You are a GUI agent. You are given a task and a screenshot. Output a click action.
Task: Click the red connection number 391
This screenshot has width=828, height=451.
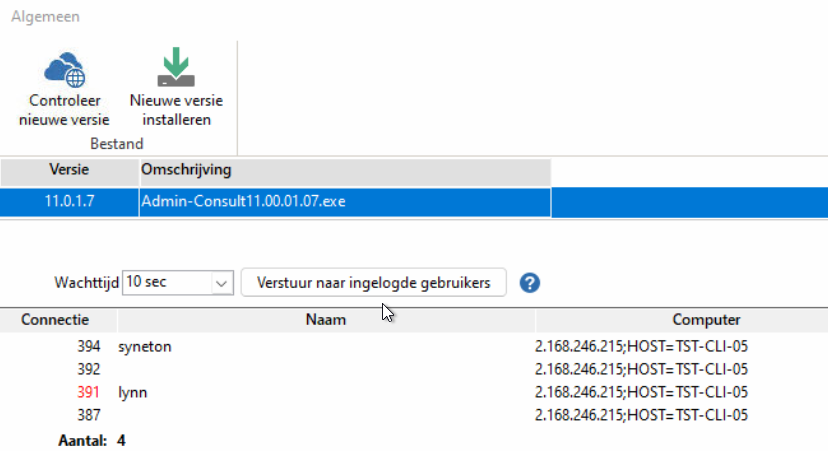[x=87, y=393]
